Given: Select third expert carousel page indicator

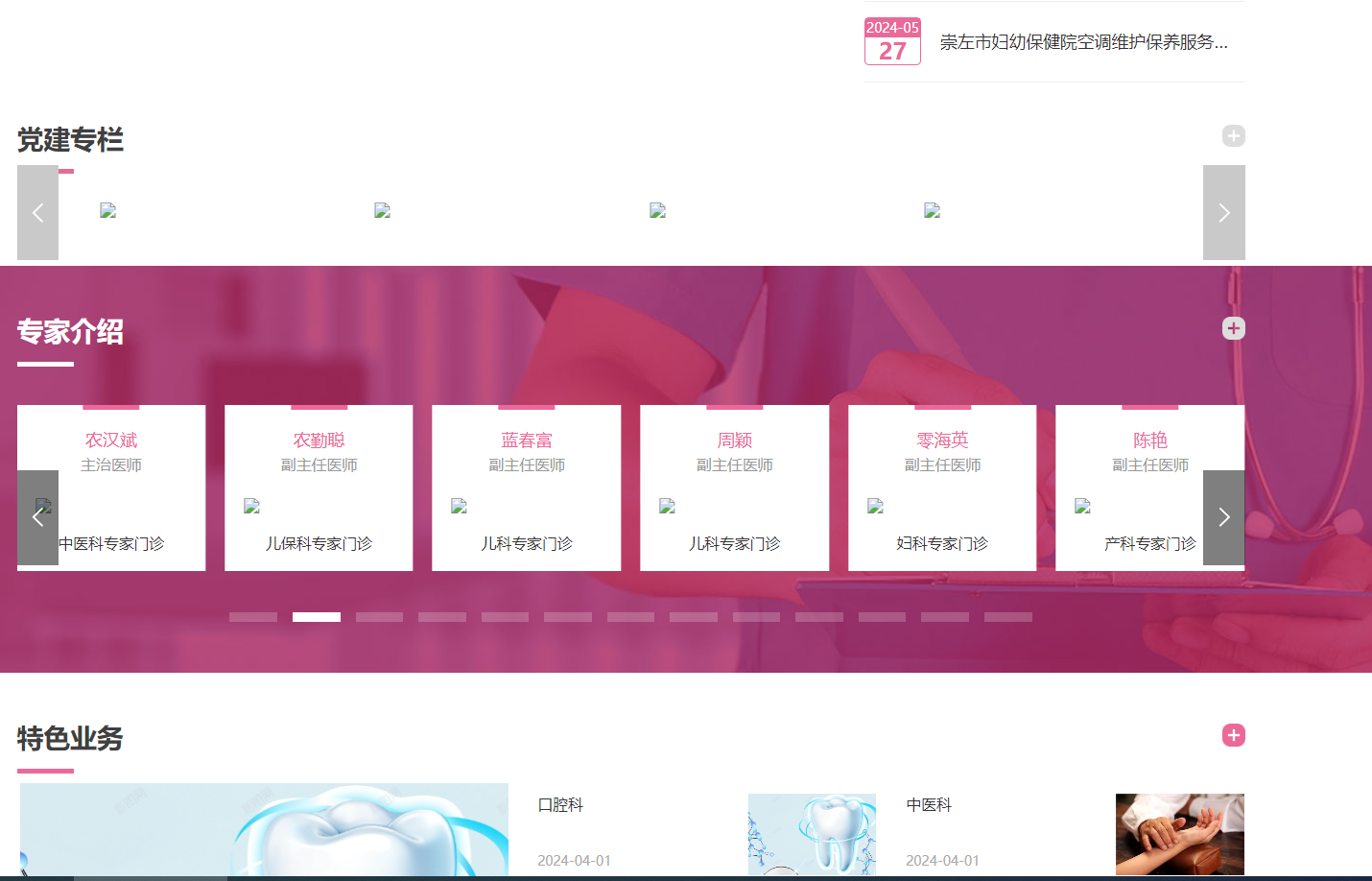Looking at the screenshot, I should [x=379, y=617].
